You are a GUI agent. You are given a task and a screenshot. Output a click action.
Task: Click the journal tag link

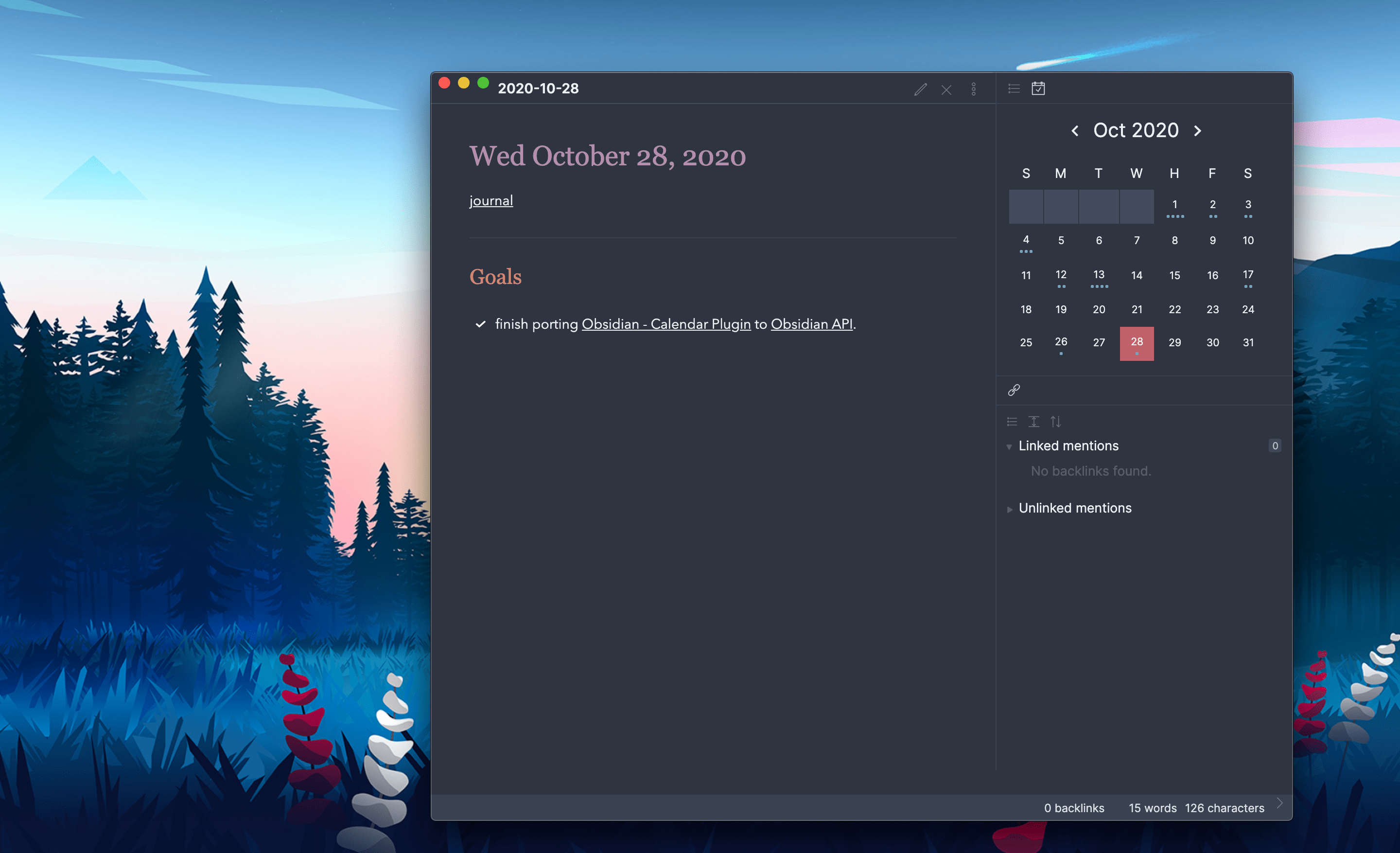tap(491, 201)
